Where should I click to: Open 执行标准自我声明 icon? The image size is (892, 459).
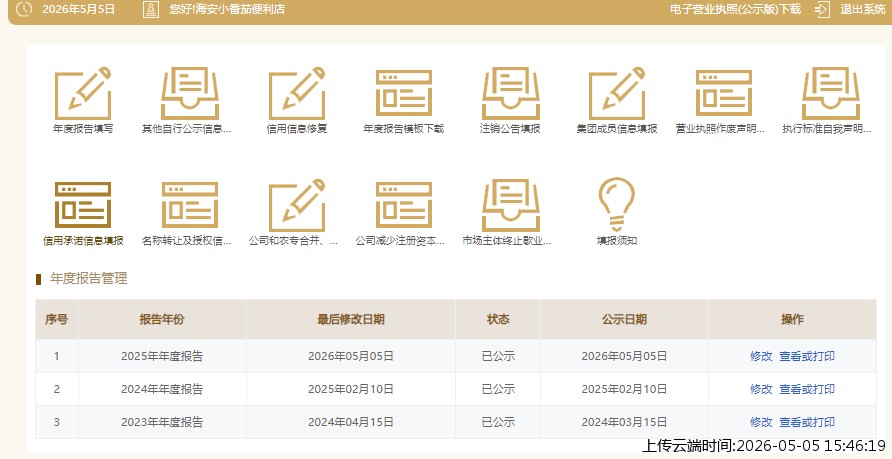831,93
